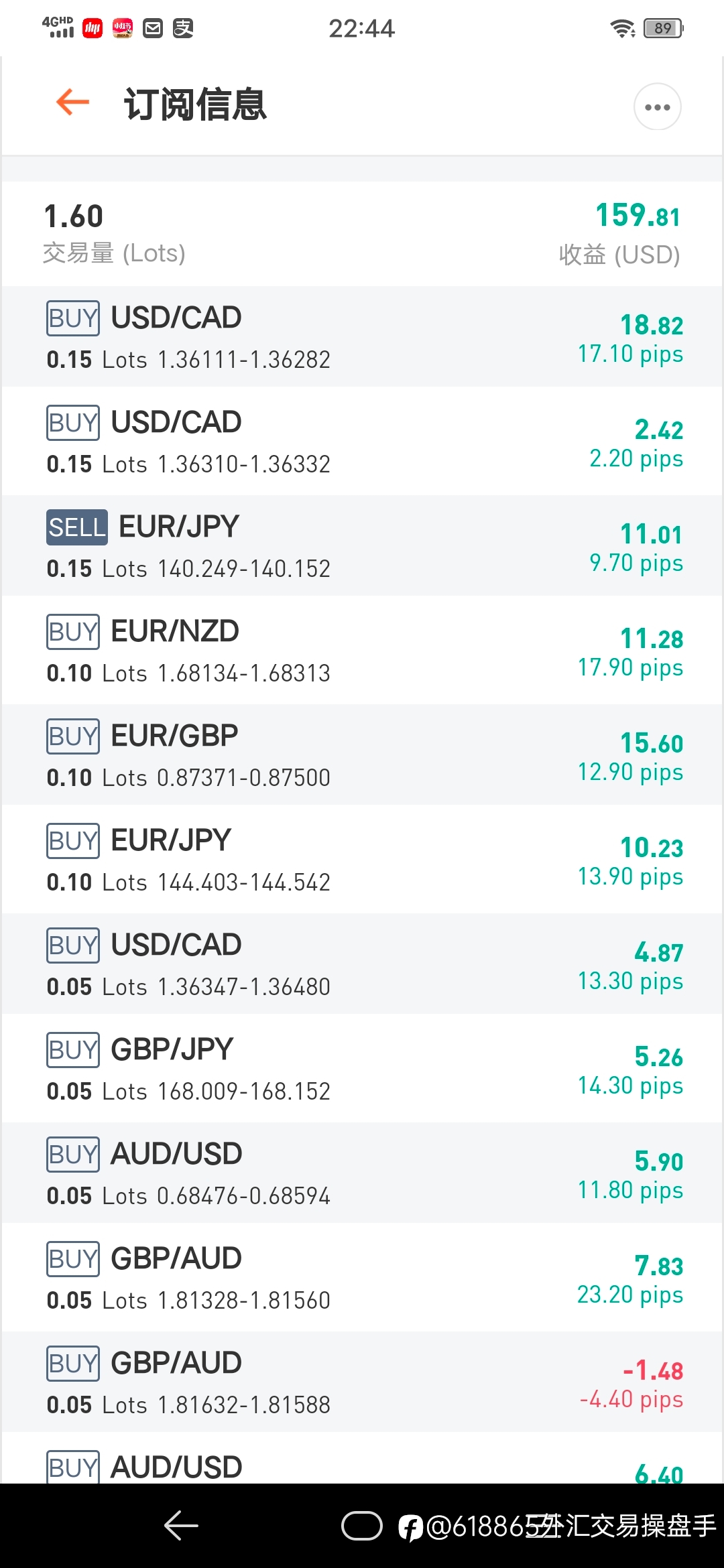This screenshot has height=1568, width=724.
Task: Tap the Wi-Fi status icon
Action: tap(623, 28)
